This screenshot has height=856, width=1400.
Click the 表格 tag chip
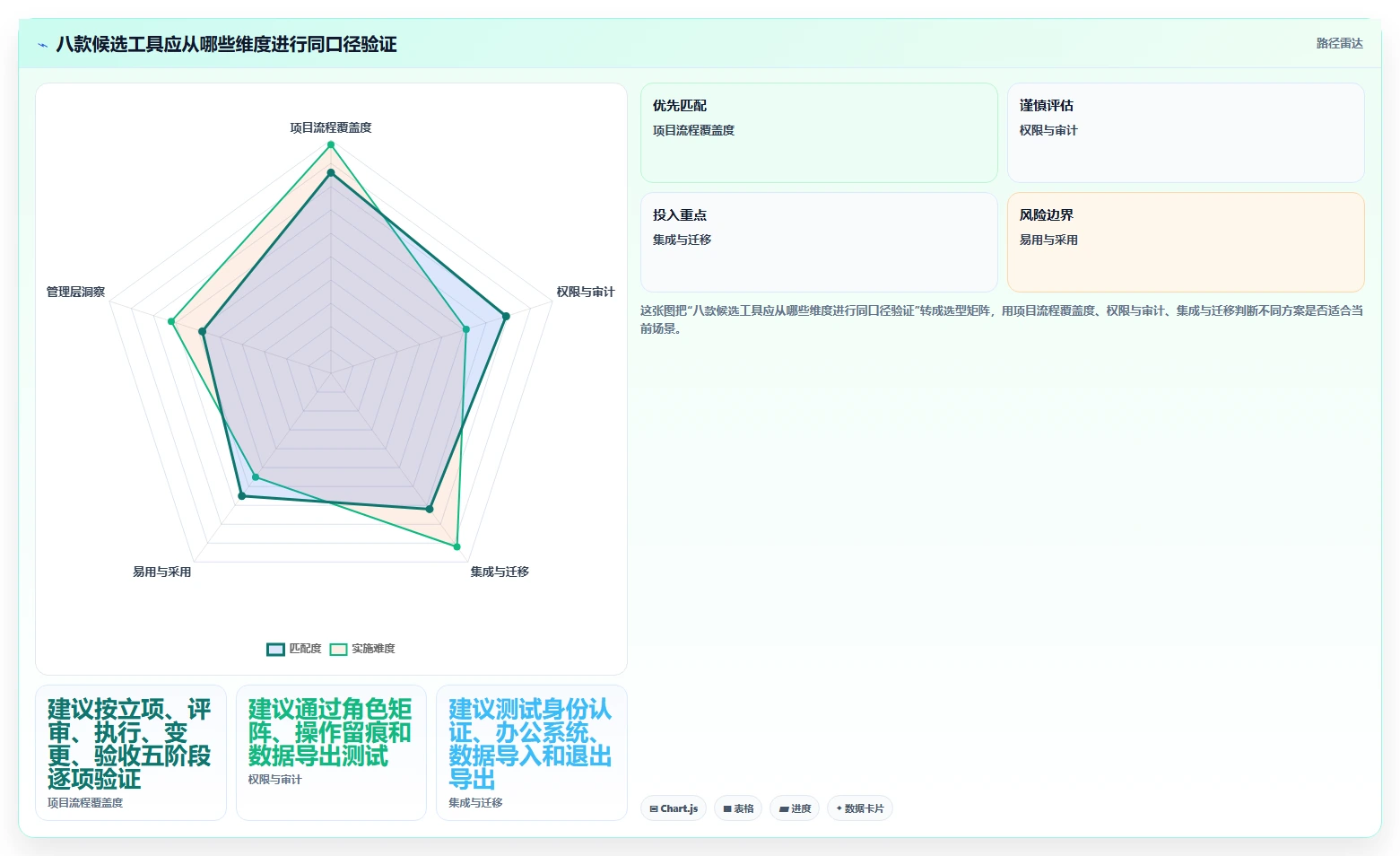738,808
